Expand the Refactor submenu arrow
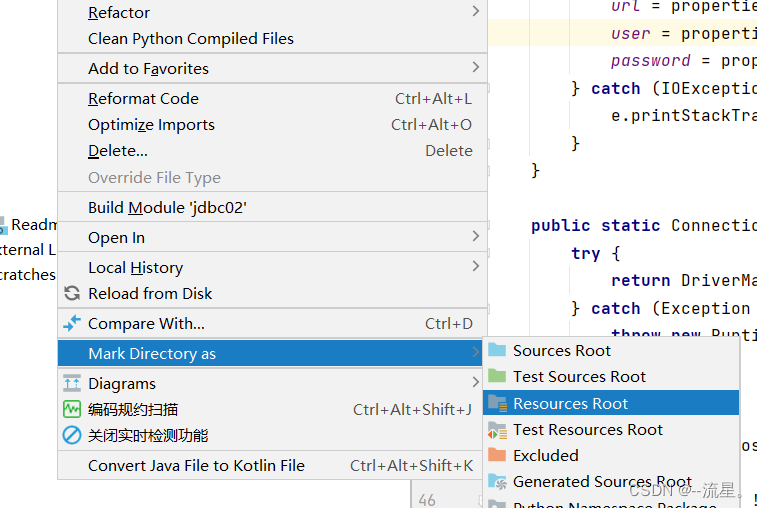The height and width of the screenshot is (508, 757). (x=475, y=12)
